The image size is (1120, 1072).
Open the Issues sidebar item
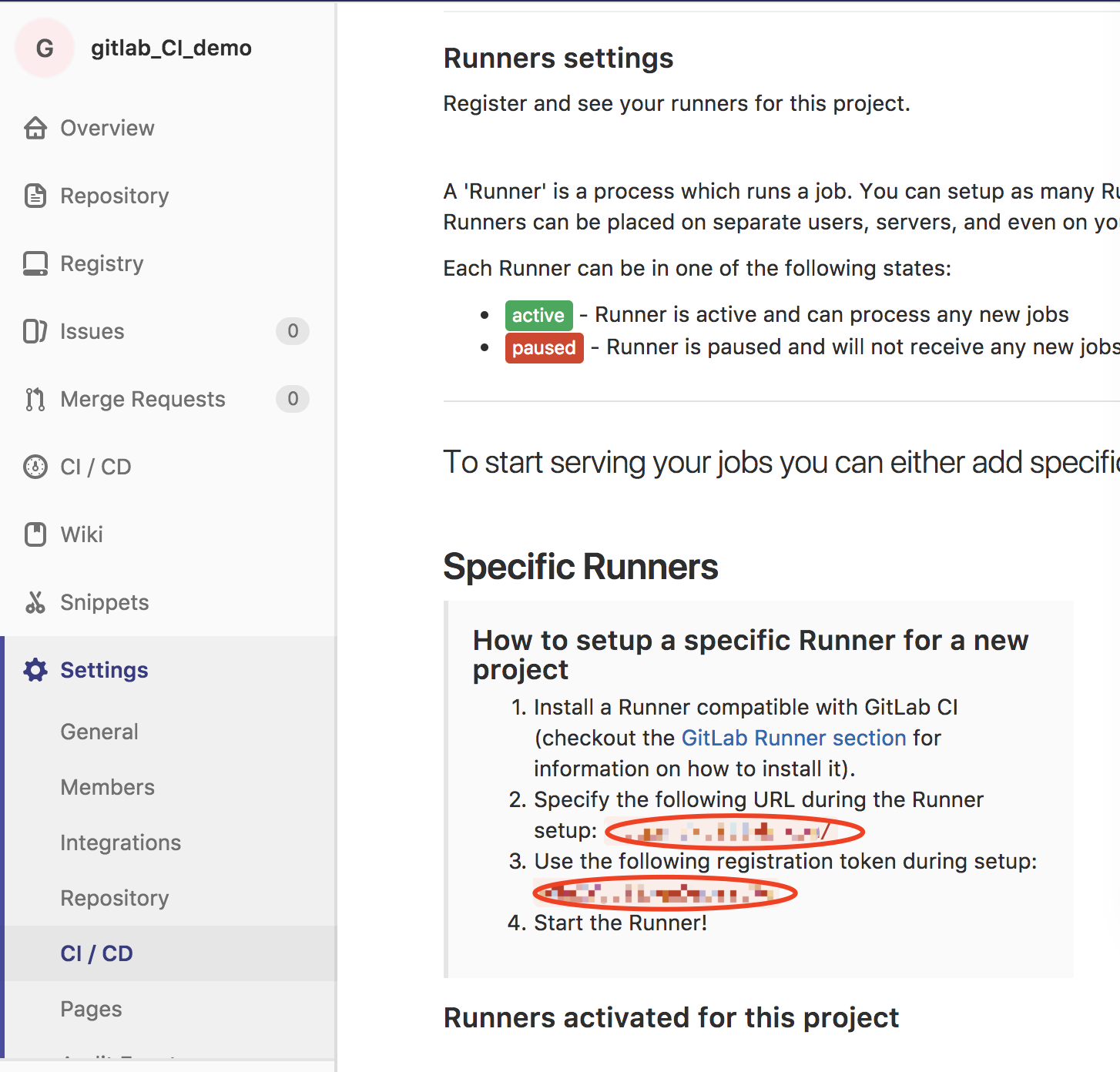point(92,331)
